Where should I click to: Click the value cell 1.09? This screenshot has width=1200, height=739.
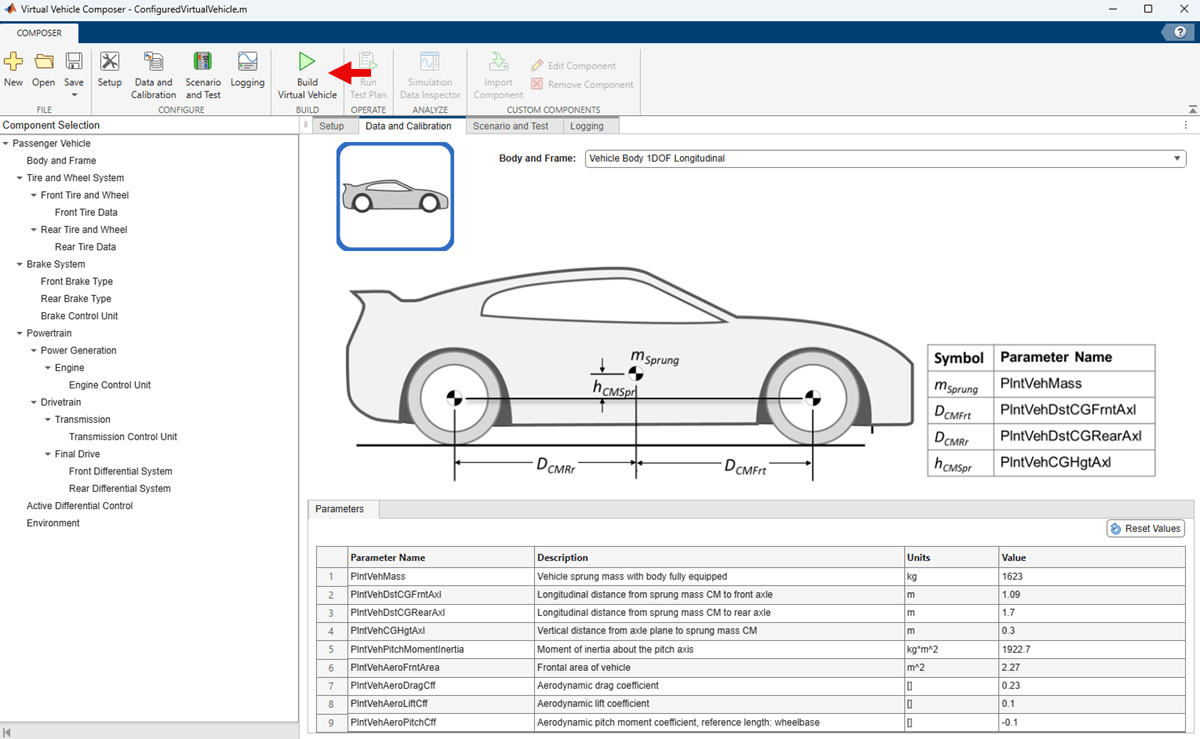[1094, 594]
